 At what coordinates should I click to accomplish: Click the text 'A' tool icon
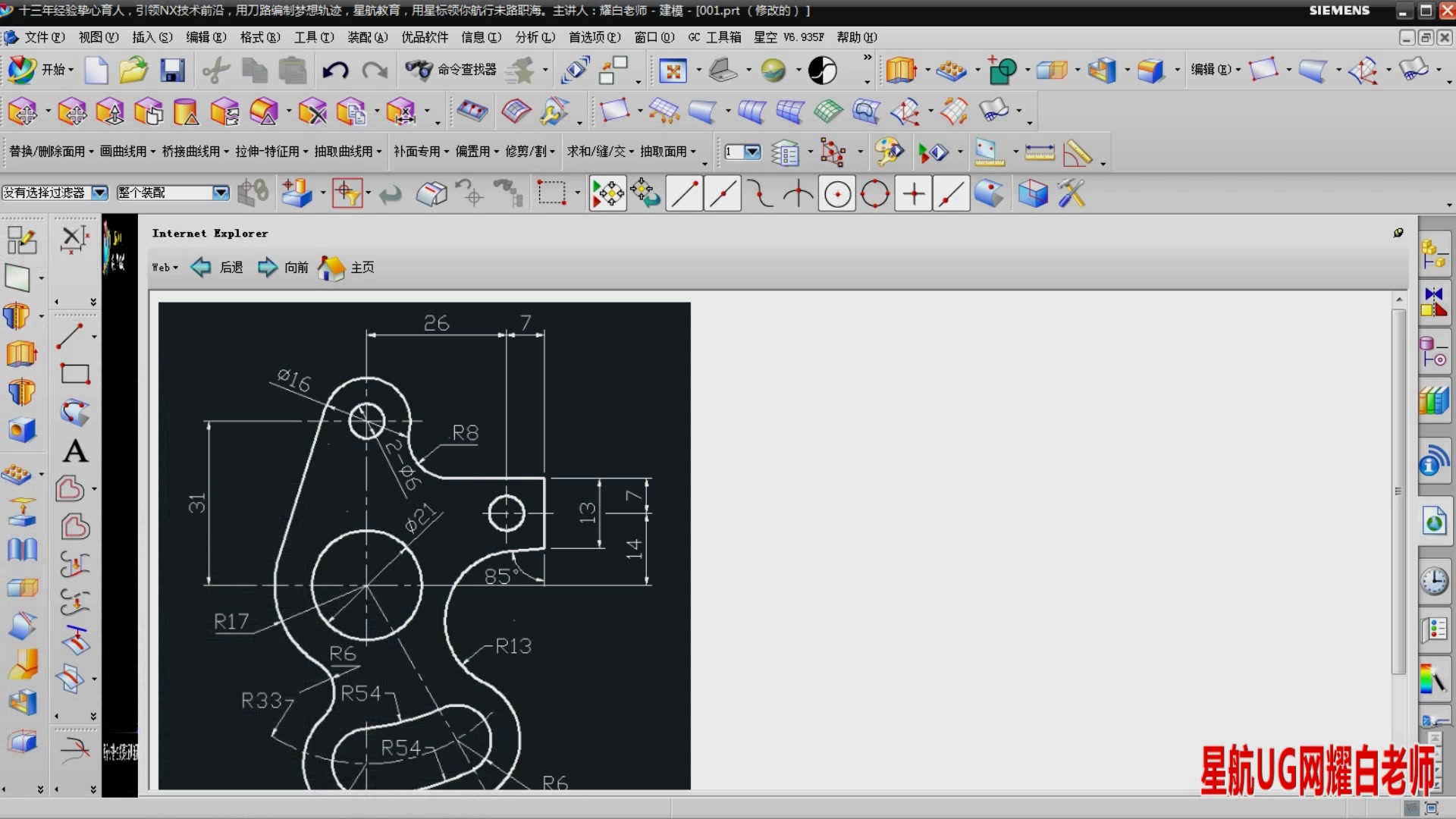point(74,452)
